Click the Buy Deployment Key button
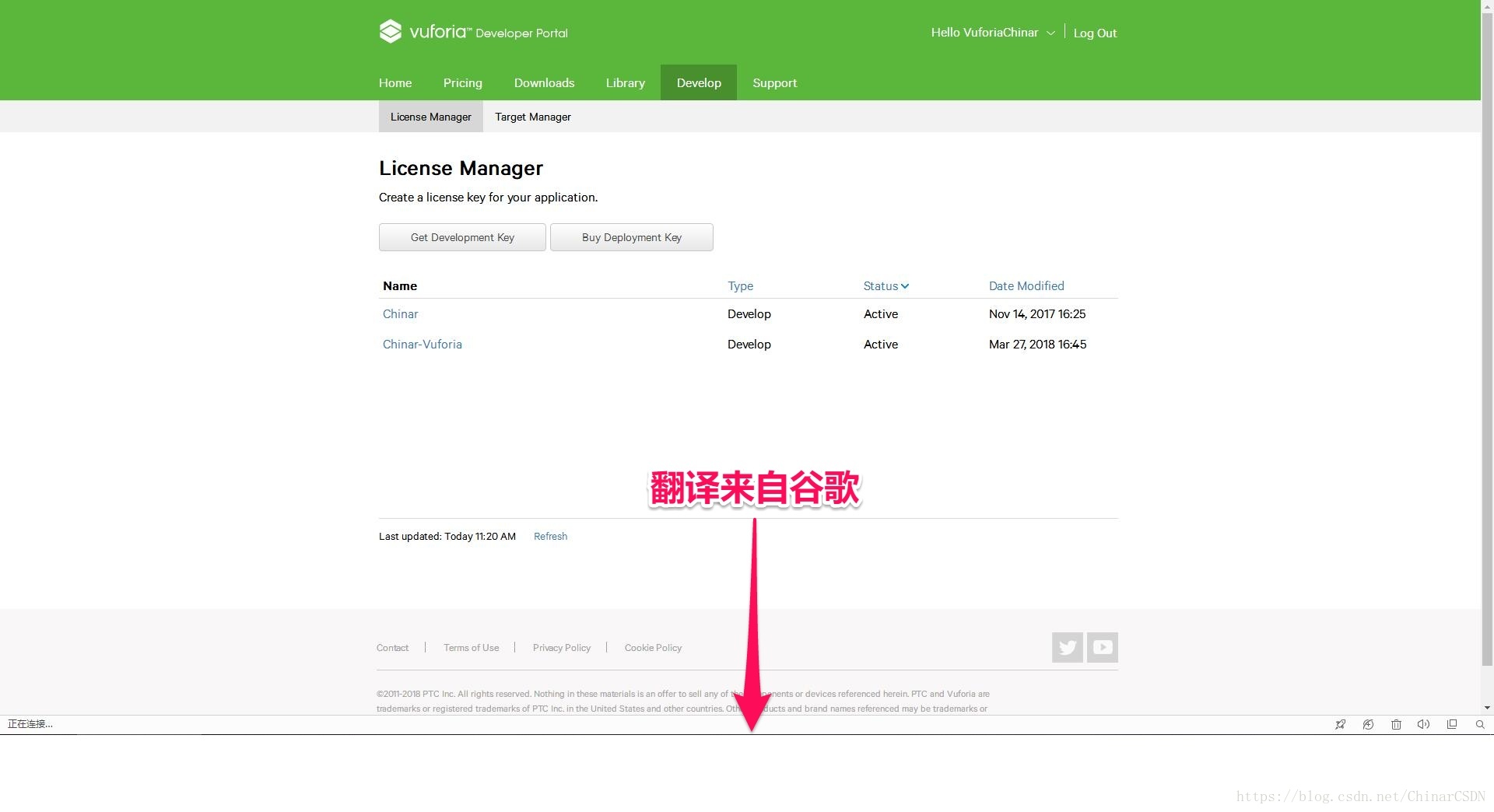The image size is (1494, 812). 632,237
